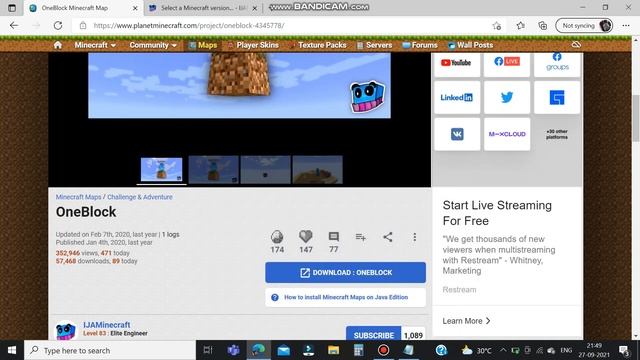The height and width of the screenshot is (360, 640).
Task: Open the Favorites list icon
Action: point(520,26)
